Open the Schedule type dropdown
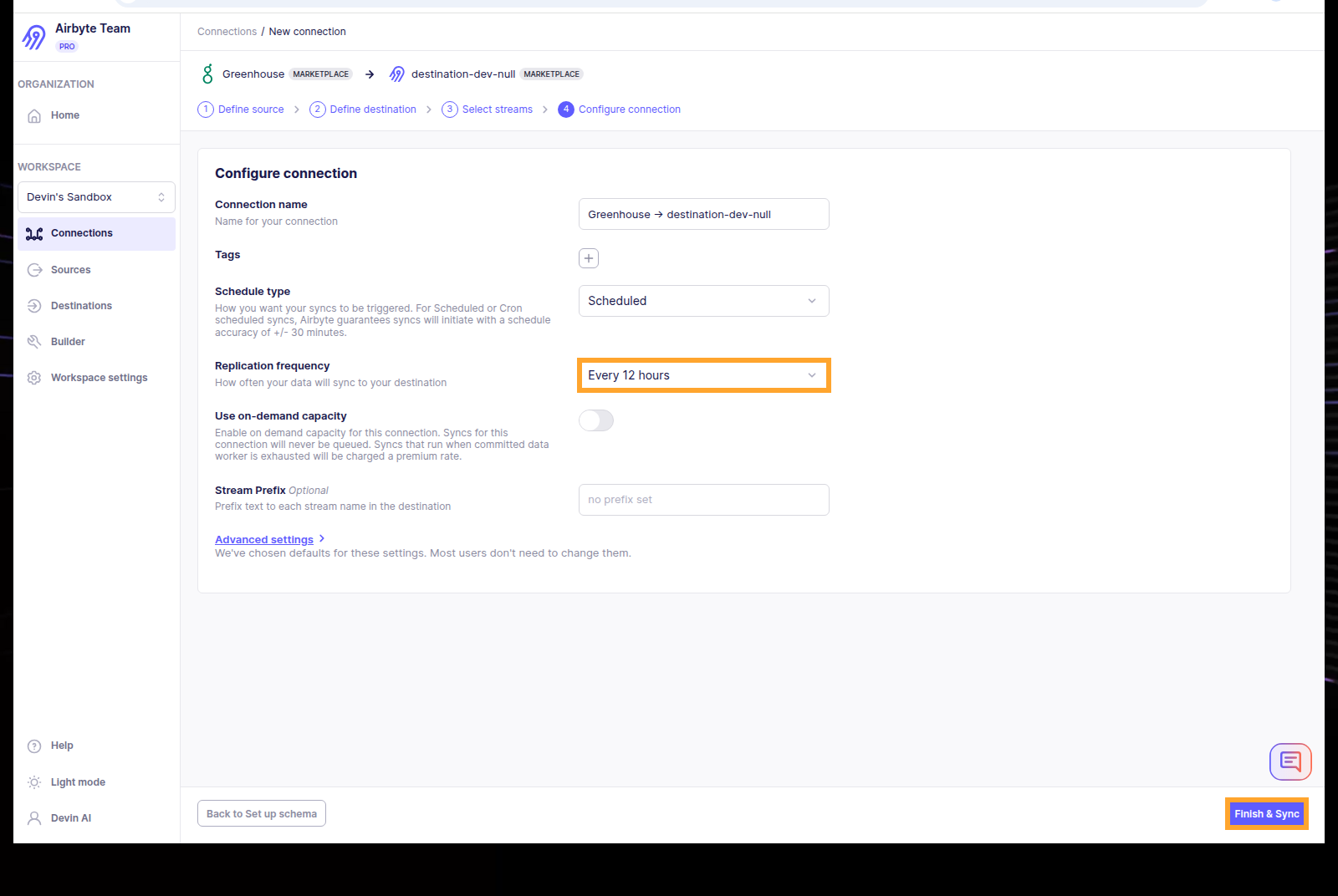 click(x=704, y=301)
